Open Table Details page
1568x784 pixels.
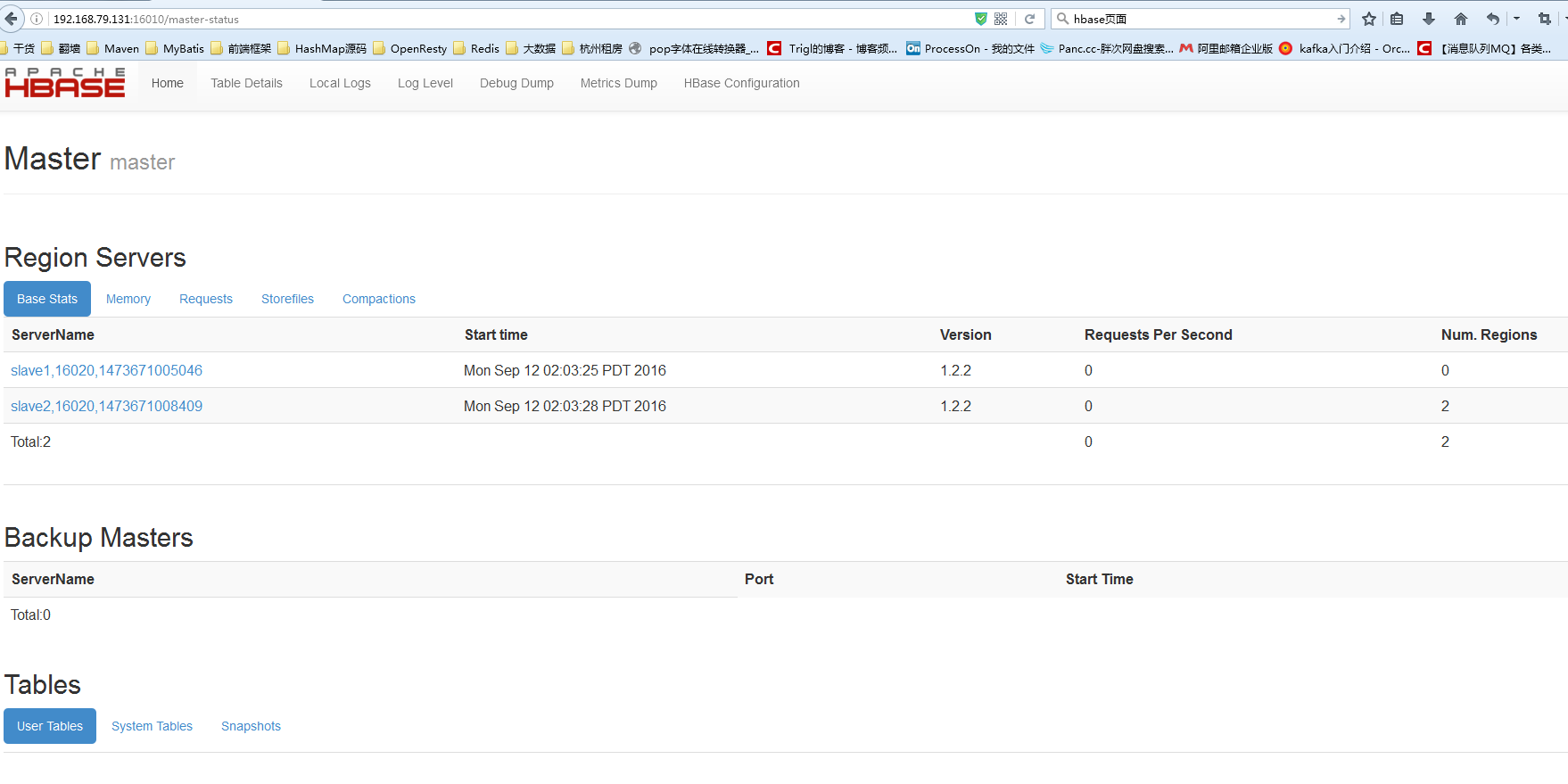[x=246, y=83]
